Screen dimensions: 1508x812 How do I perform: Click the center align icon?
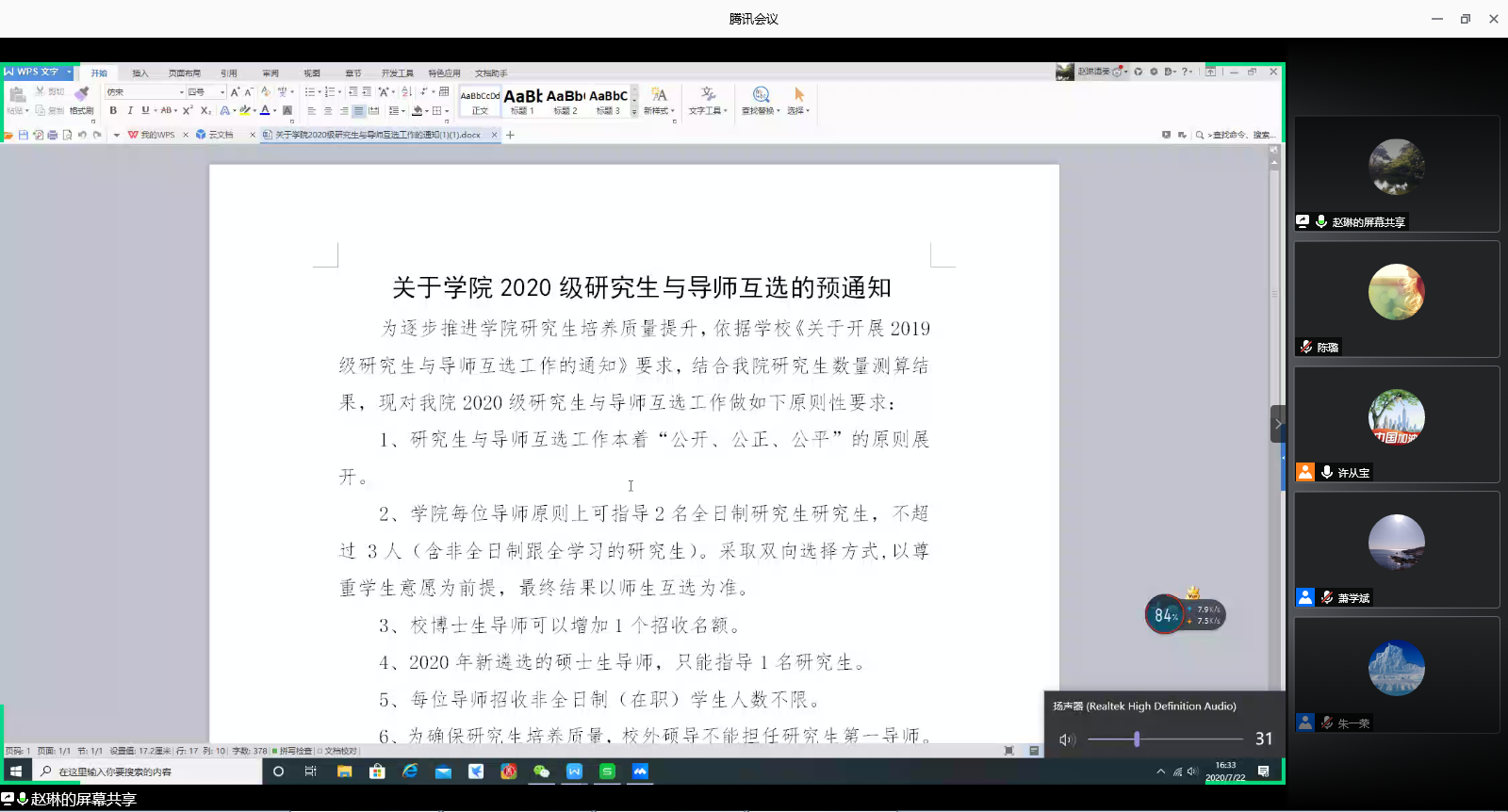pyautogui.click(x=328, y=110)
